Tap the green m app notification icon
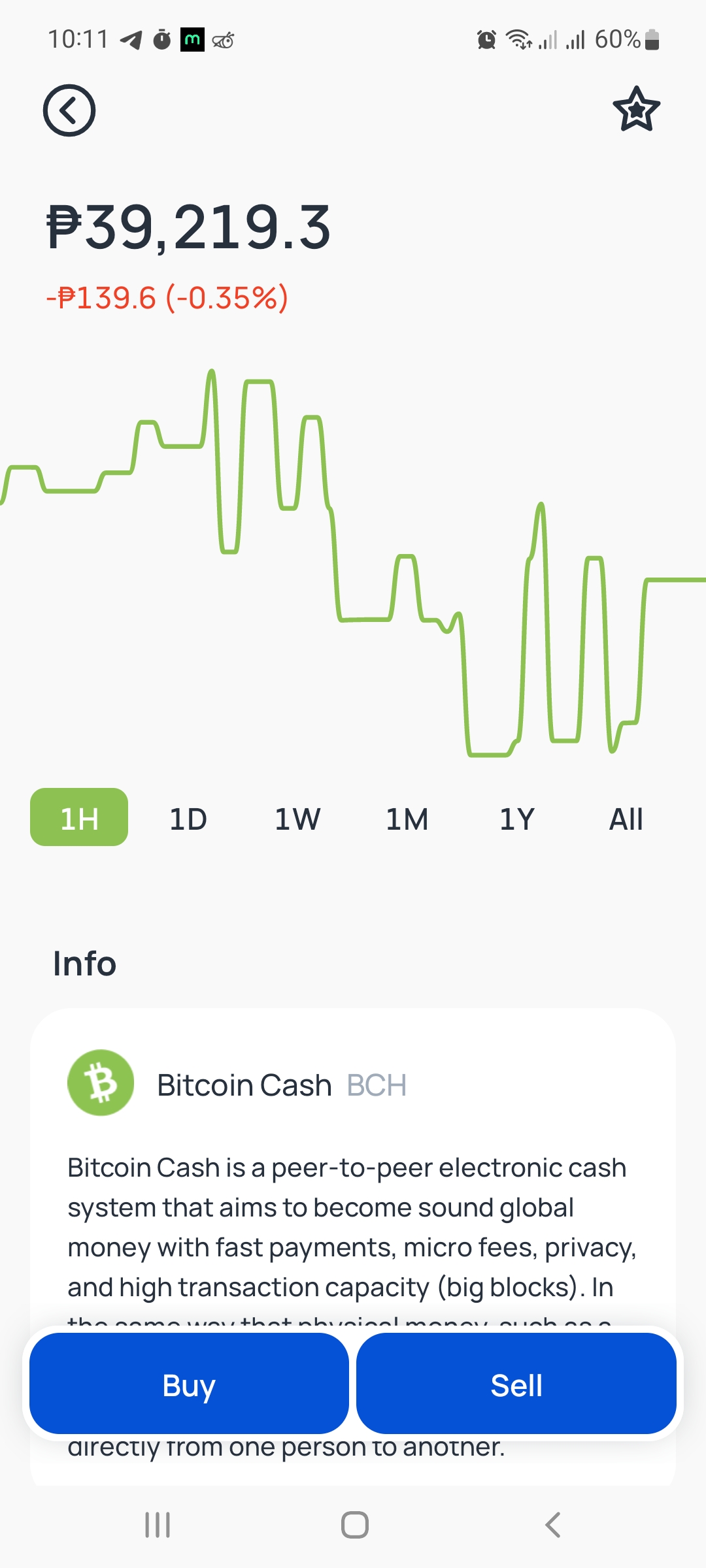 192,40
